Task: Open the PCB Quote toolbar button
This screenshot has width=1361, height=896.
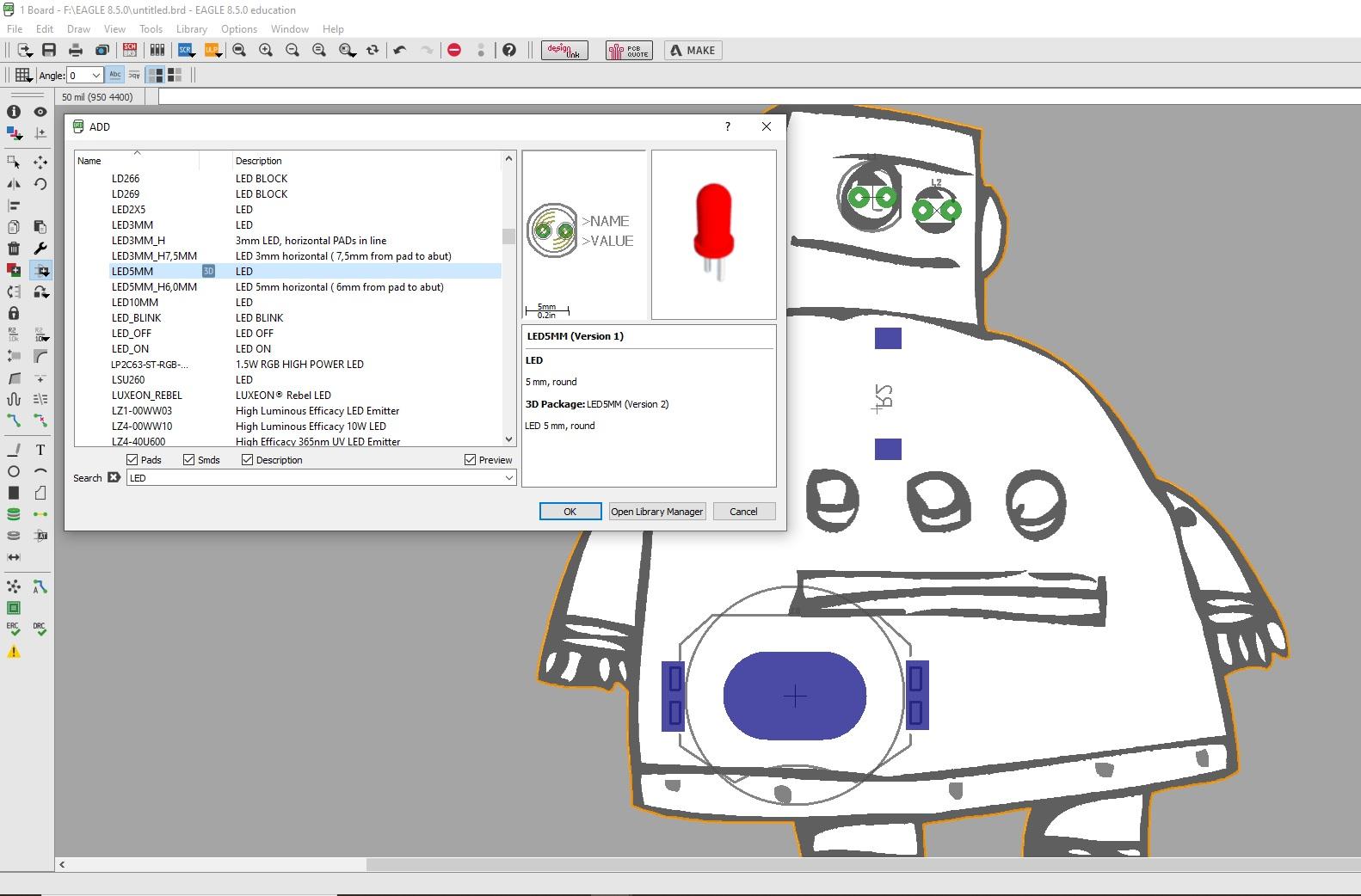Action: [x=629, y=51]
